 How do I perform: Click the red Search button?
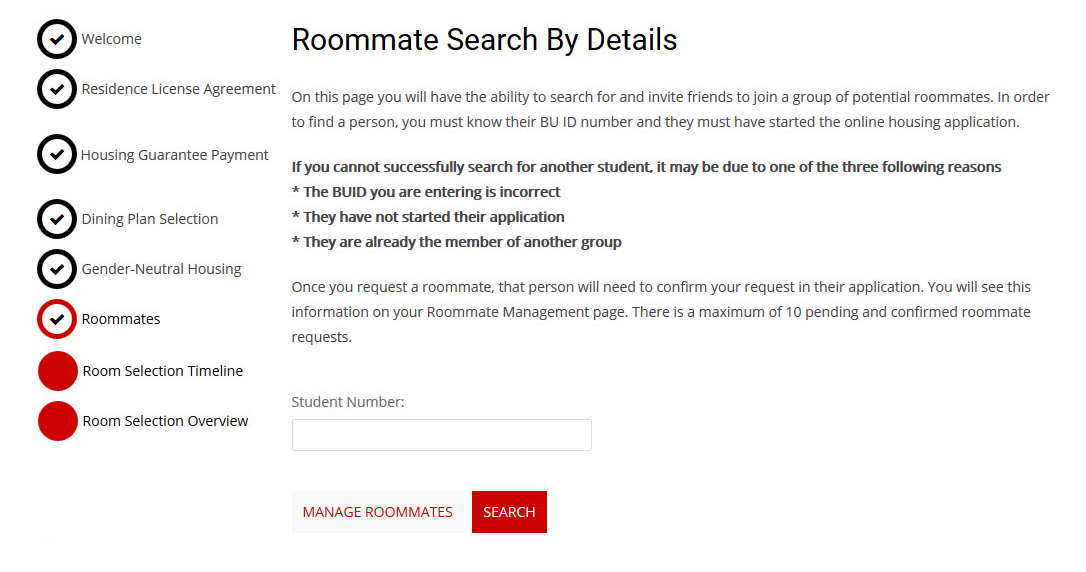(509, 512)
